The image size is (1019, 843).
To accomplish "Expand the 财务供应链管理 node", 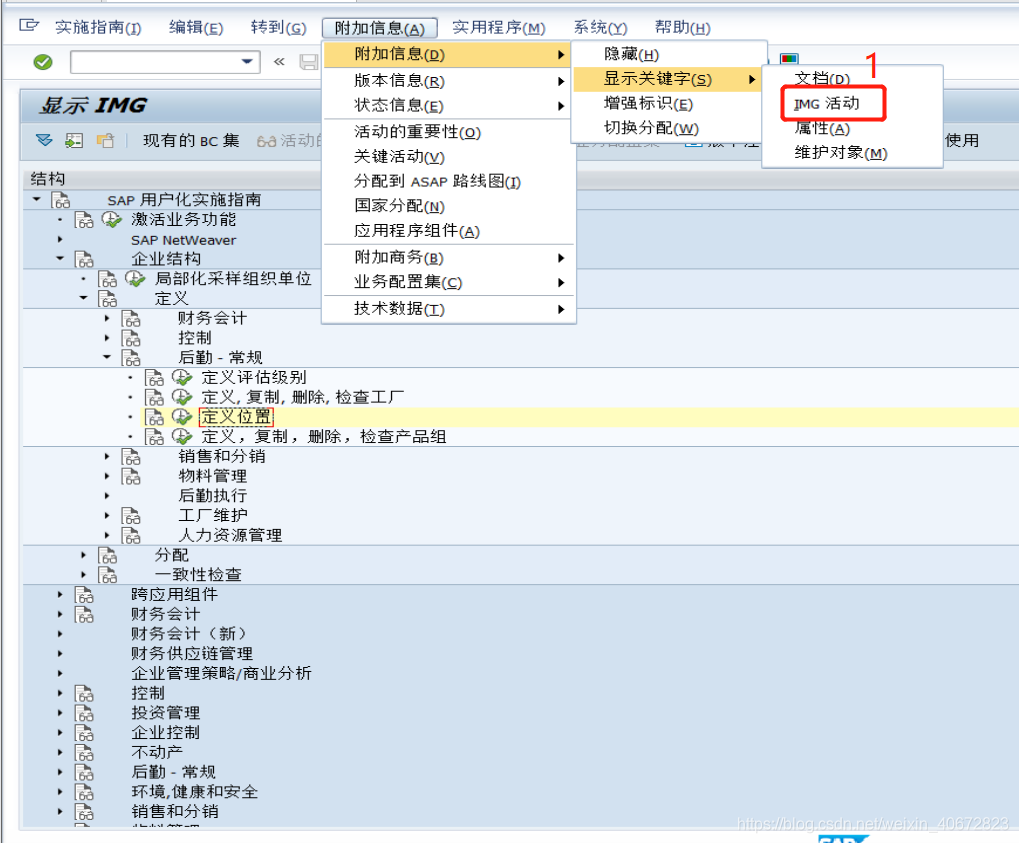I will (60, 654).
